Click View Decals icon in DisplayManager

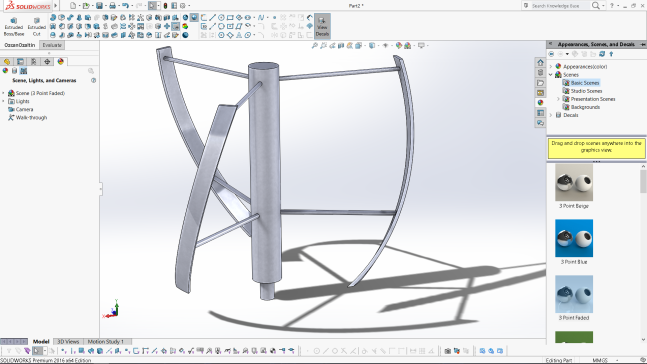click(14, 71)
